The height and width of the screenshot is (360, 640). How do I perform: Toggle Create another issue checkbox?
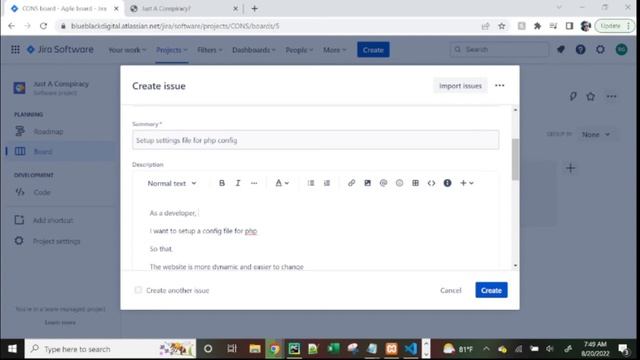(138, 290)
